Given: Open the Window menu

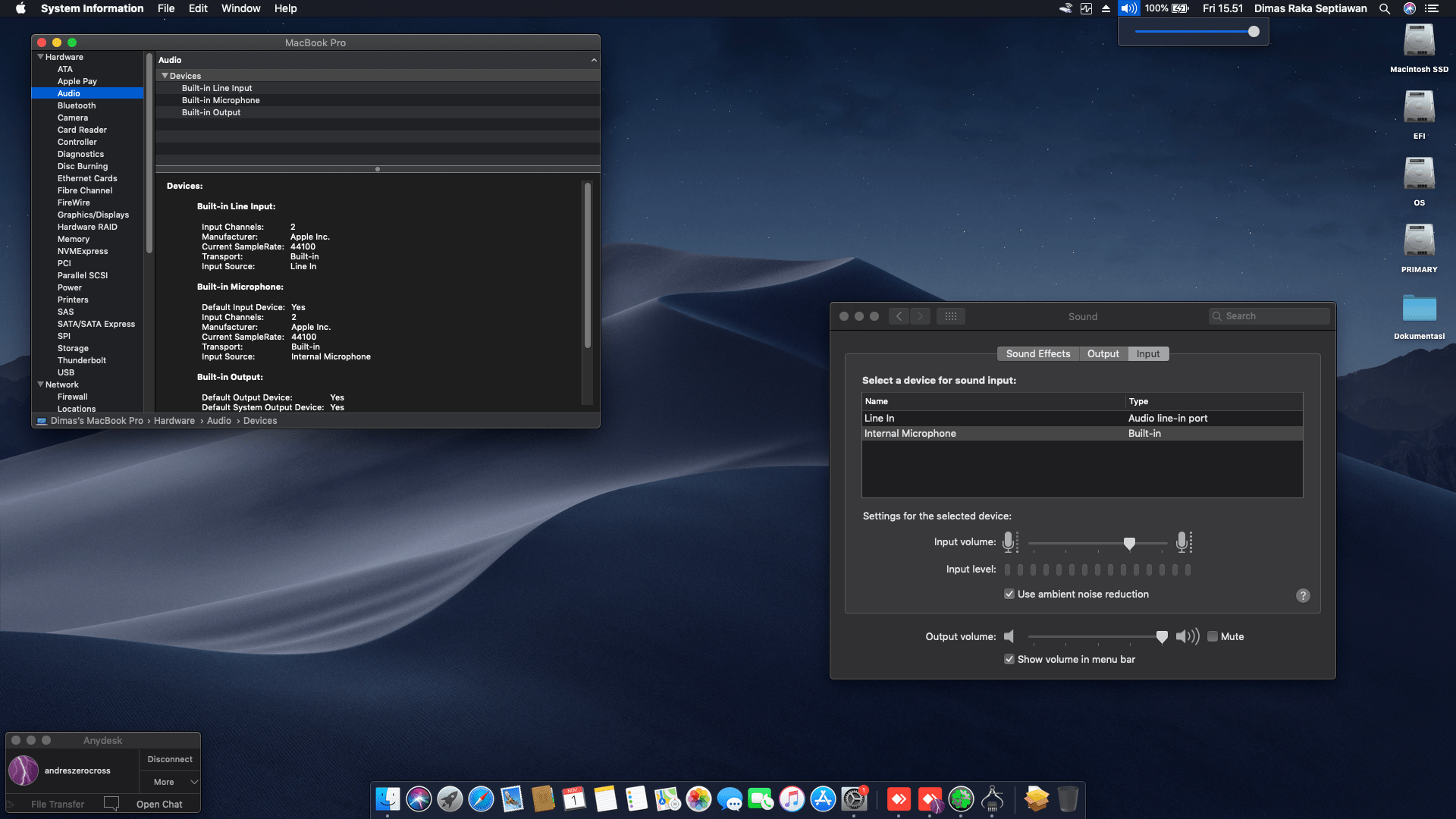Looking at the screenshot, I should 240,8.
